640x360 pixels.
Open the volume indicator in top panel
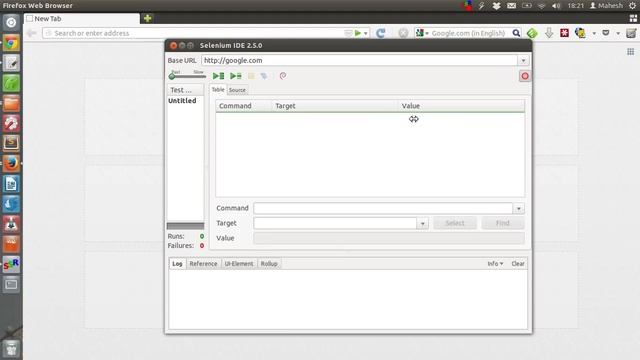(x=556, y=6)
